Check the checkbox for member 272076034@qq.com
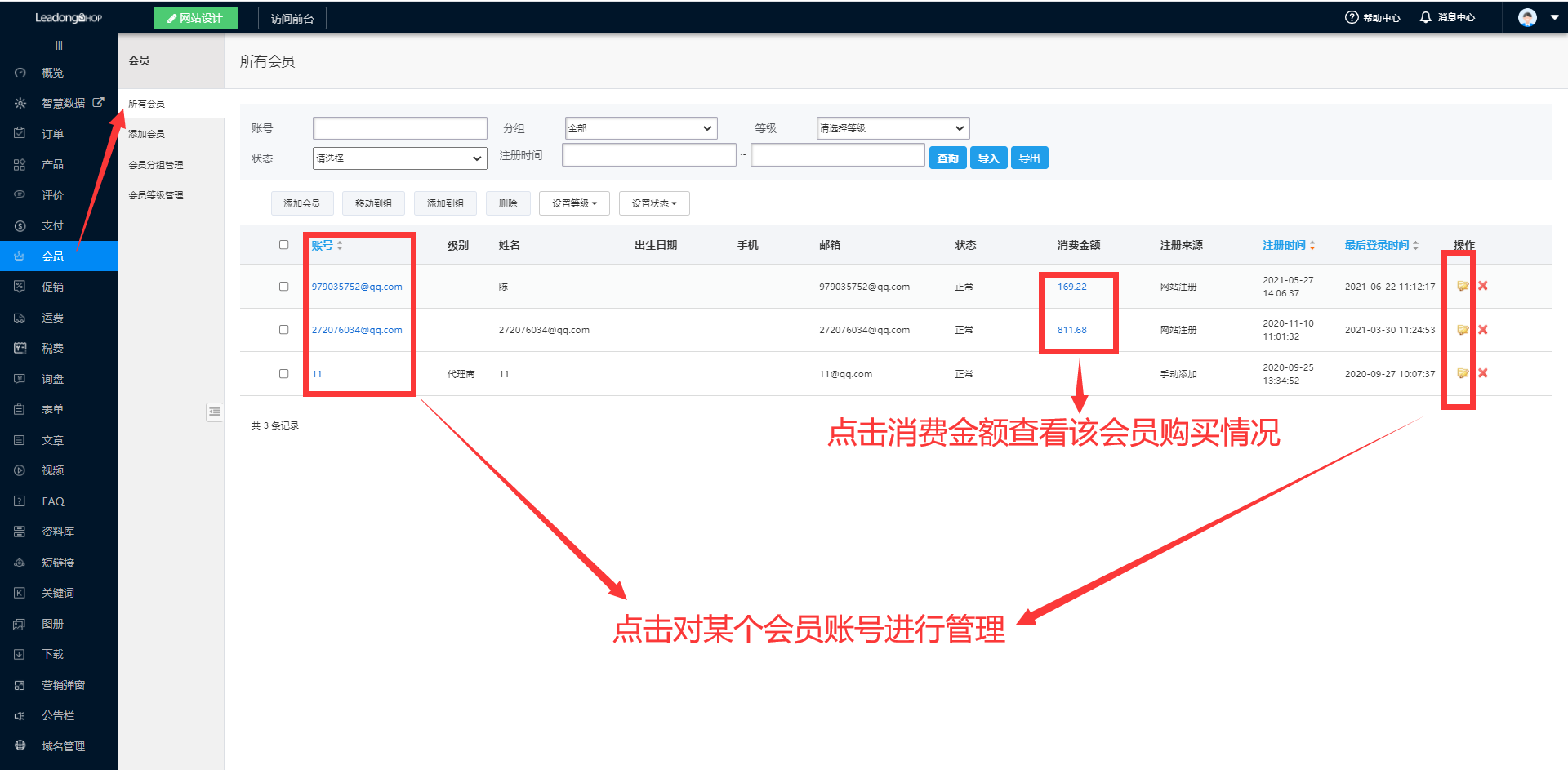The image size is (1568, 770). tap(284, 330)
